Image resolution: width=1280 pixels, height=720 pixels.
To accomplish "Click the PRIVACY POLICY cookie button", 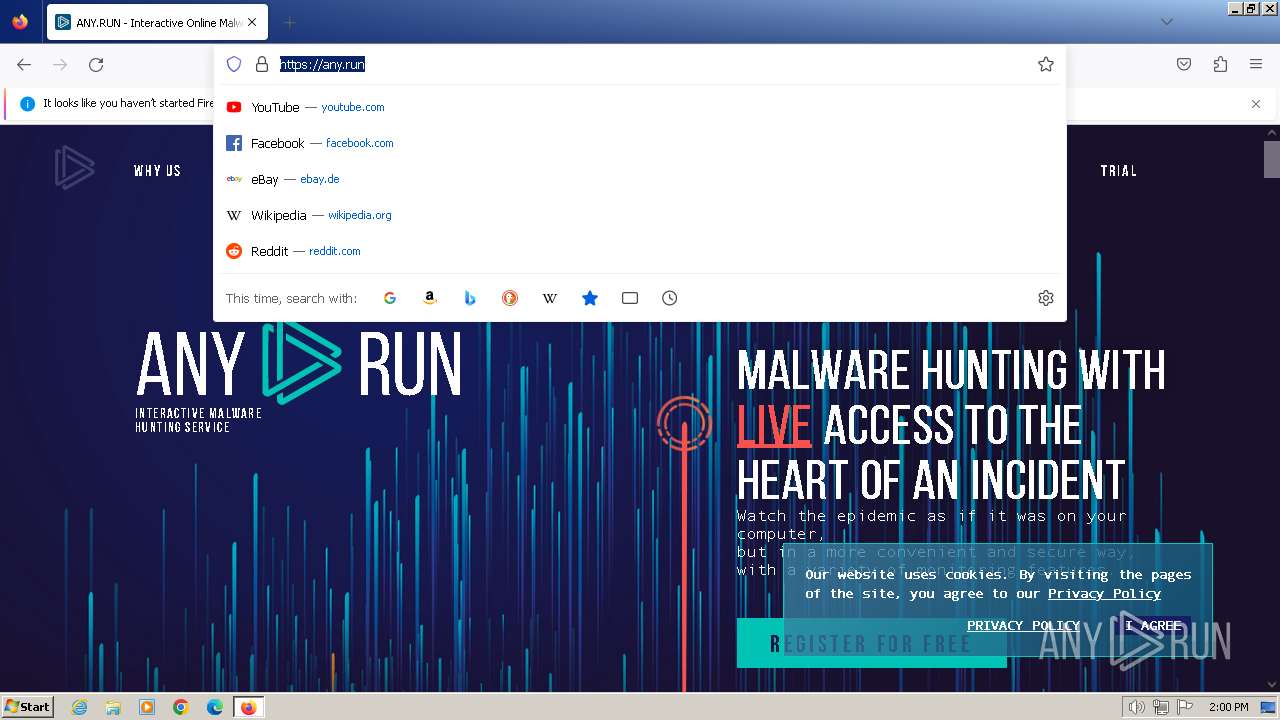I will (1023, 625).
